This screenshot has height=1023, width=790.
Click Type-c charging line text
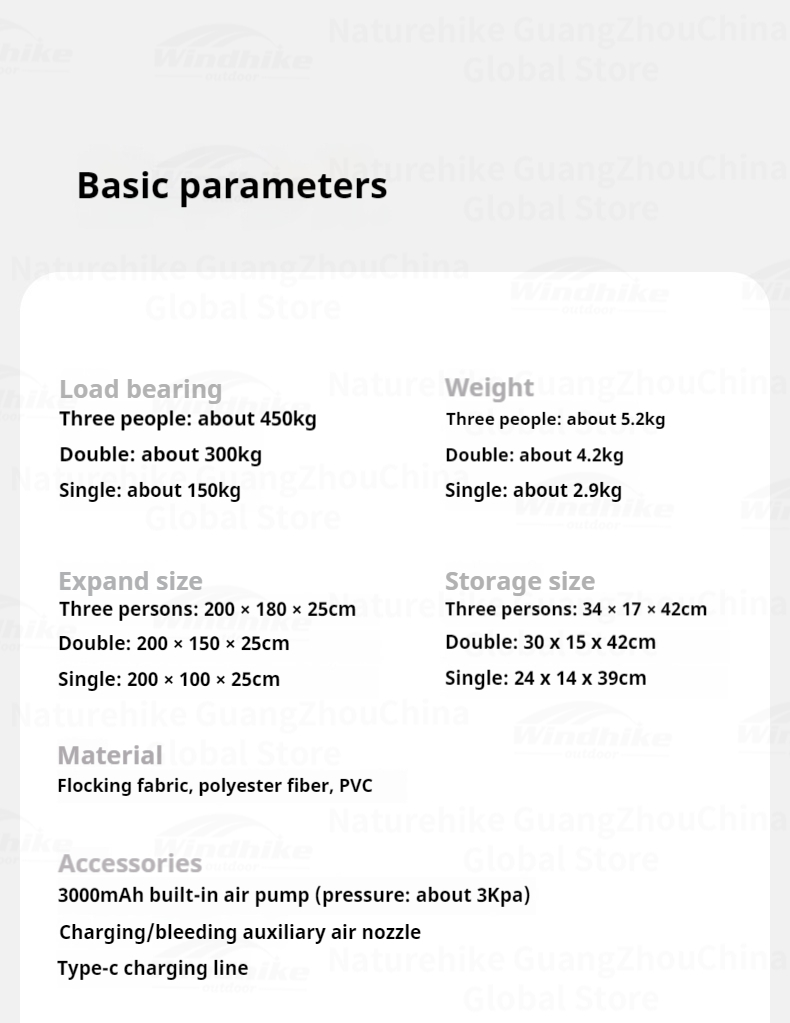152,968
